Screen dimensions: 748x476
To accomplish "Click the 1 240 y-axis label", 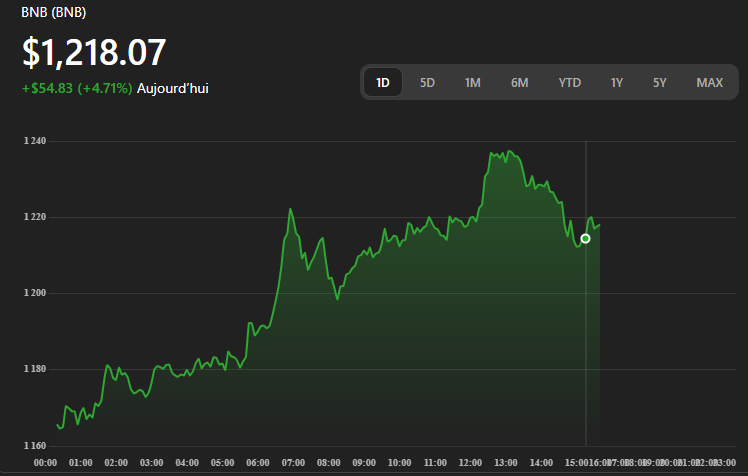I will coord(35,141).
